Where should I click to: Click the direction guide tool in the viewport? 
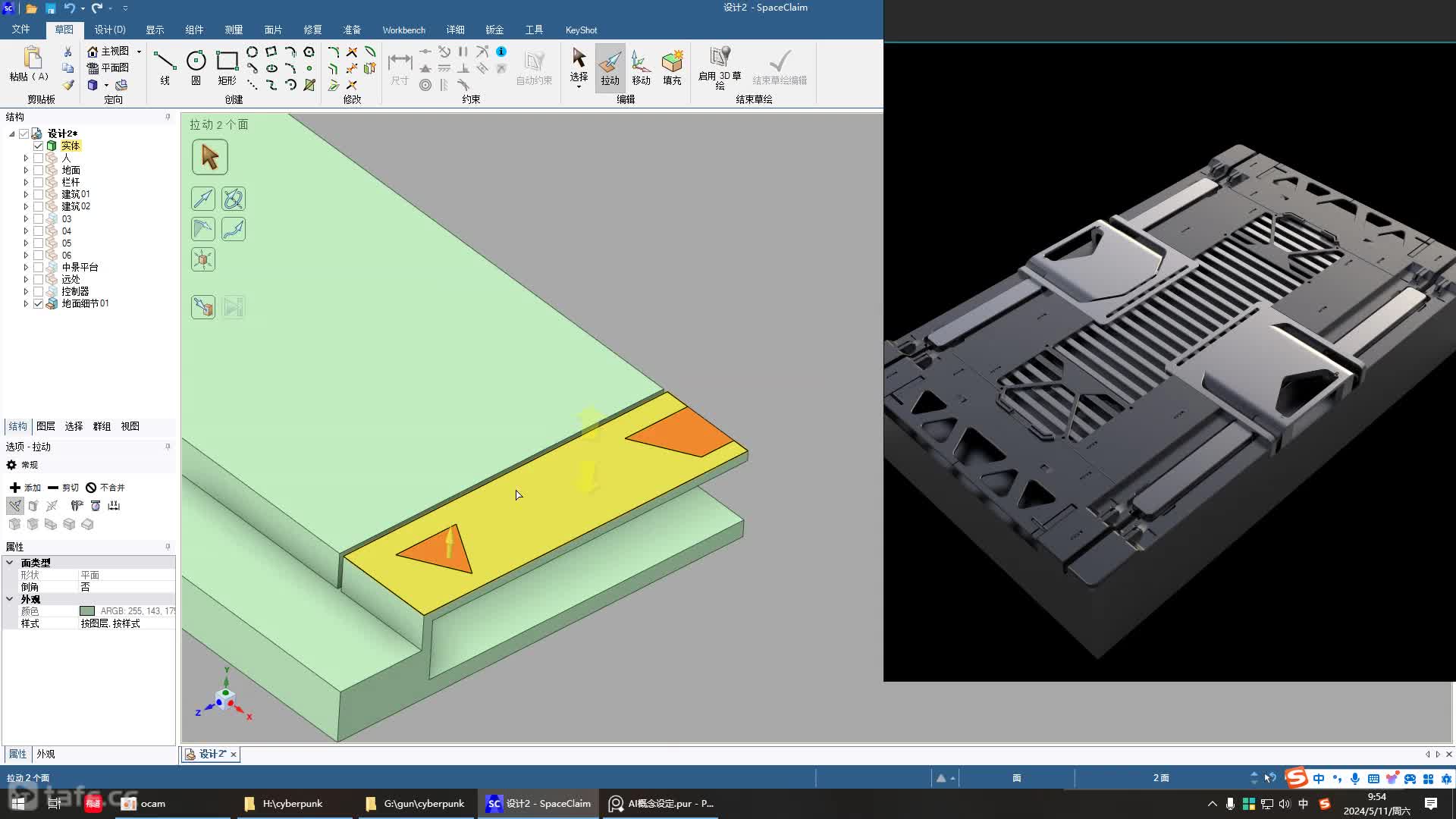(x=203, y=199)
